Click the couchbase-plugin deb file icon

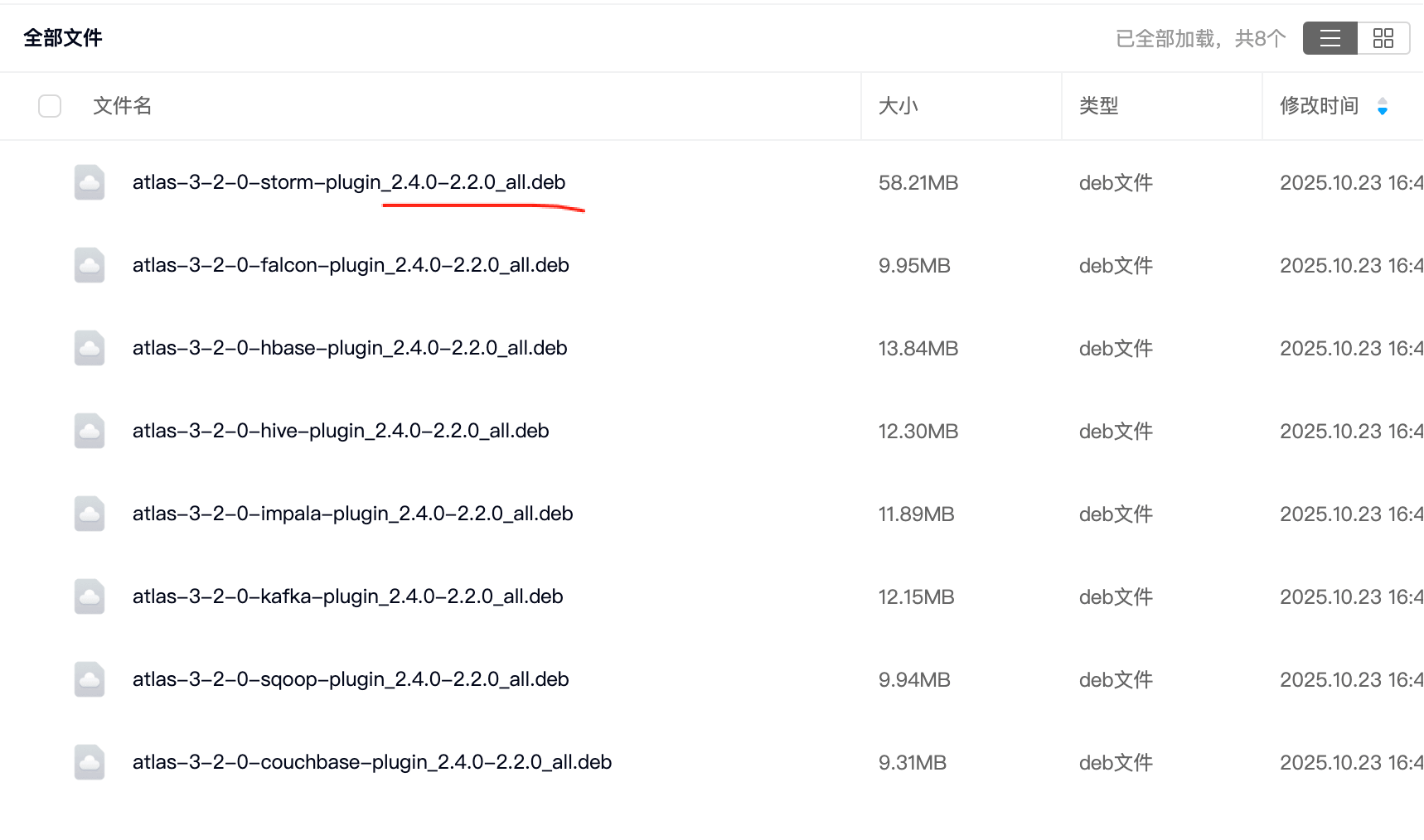pyautogui.click(x=90, y=762)
